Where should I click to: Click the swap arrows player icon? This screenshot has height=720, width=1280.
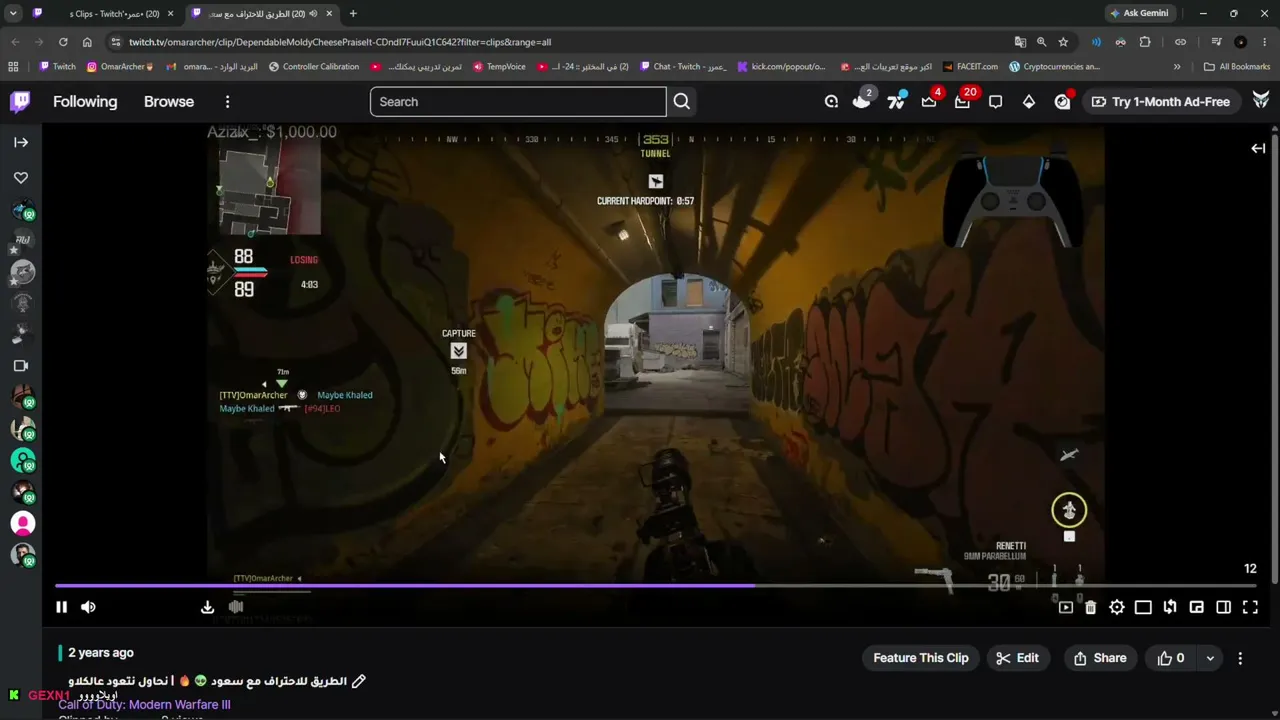[x=1170, y=607]
